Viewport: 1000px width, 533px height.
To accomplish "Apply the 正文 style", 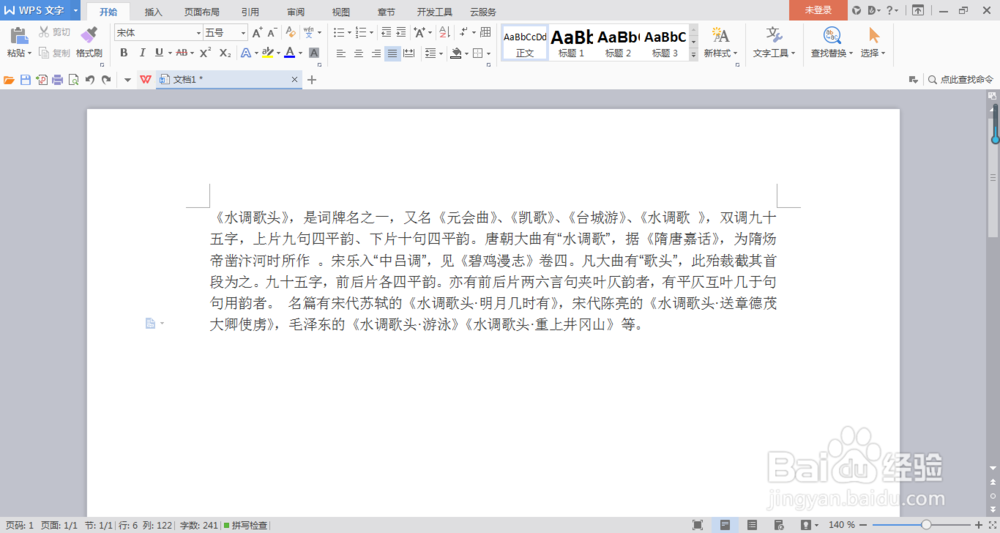I will tap(525, 43).
